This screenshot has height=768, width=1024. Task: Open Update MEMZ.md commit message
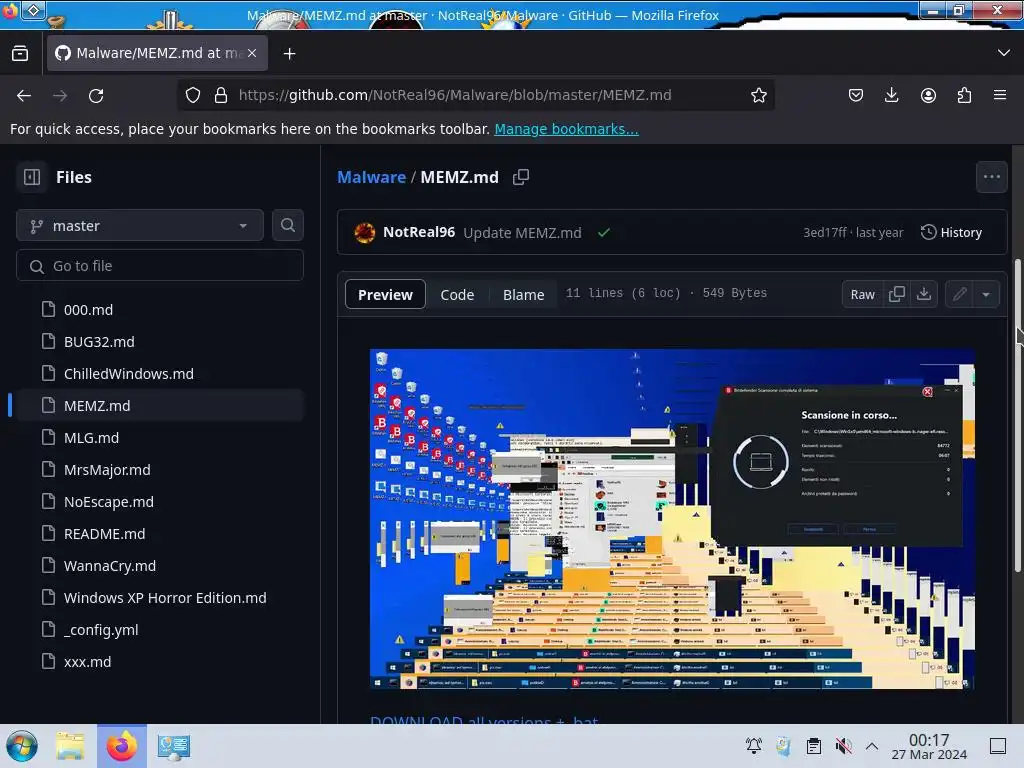pyautogui.click(x=522, y=233)
